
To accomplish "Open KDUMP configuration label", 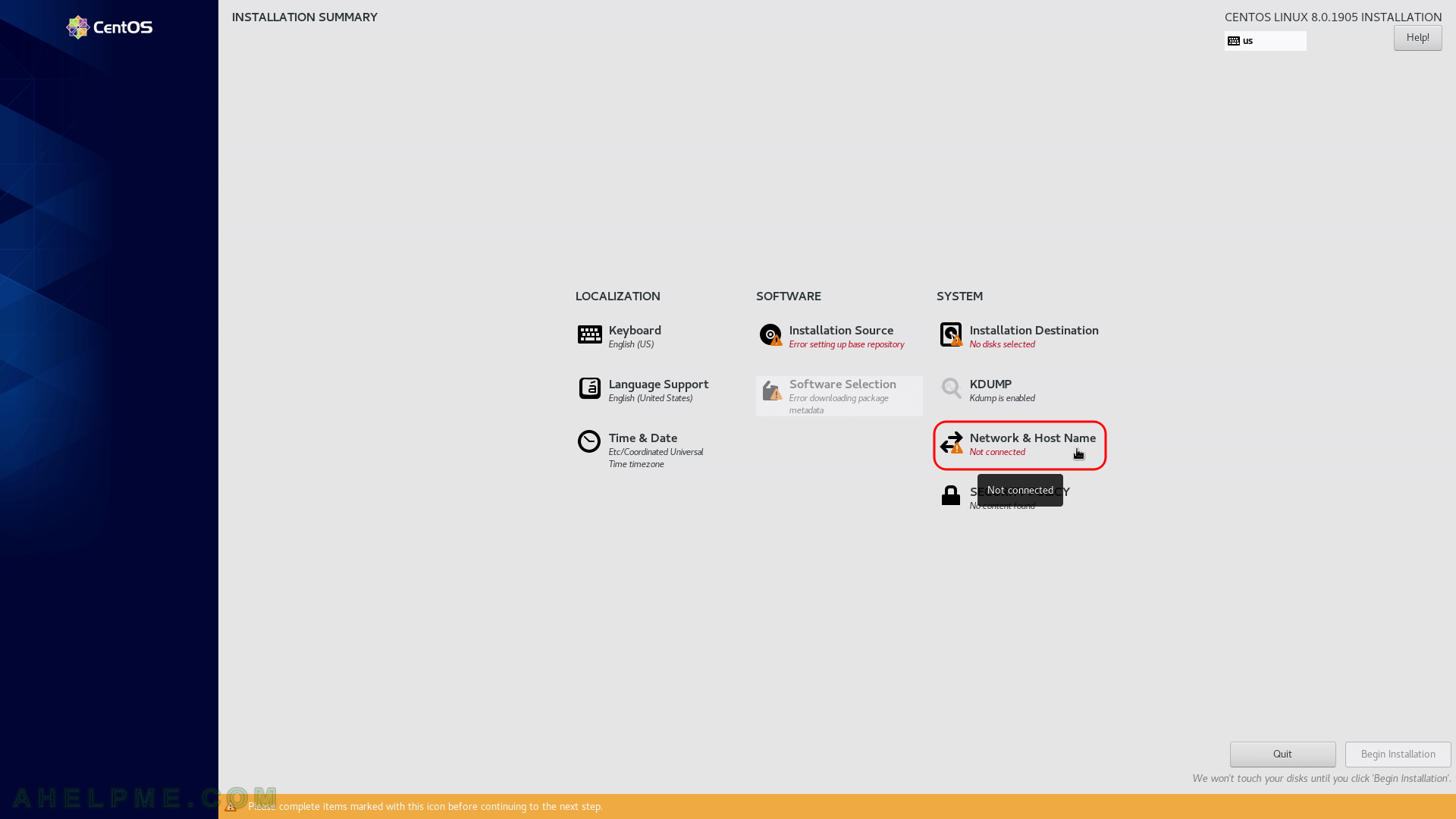I will [990, 384].
